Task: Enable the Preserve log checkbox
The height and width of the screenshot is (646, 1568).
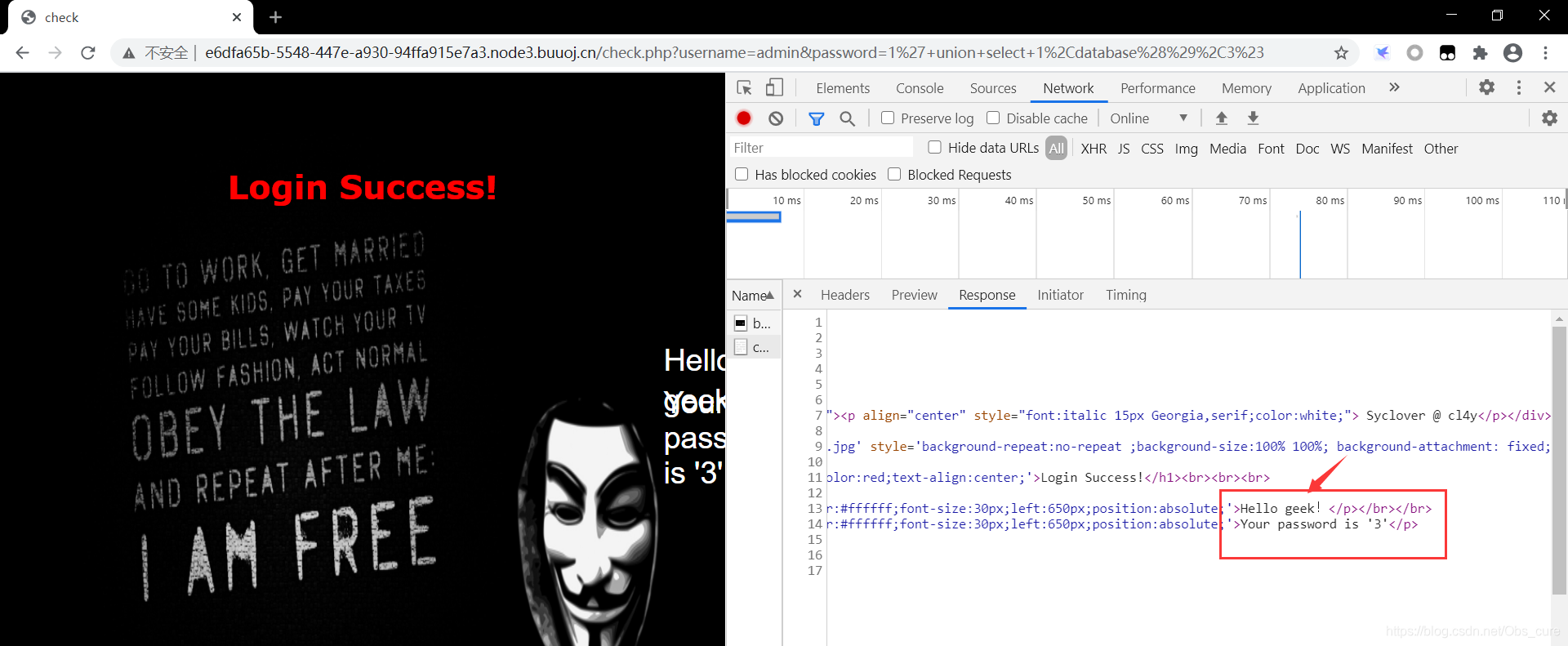Action: [888, 118]
